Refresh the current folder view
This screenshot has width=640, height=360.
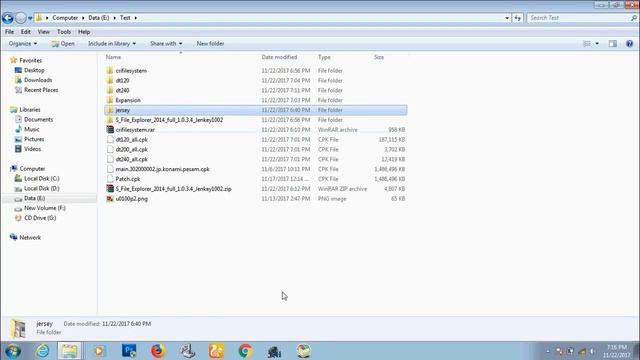coord(518,18)
